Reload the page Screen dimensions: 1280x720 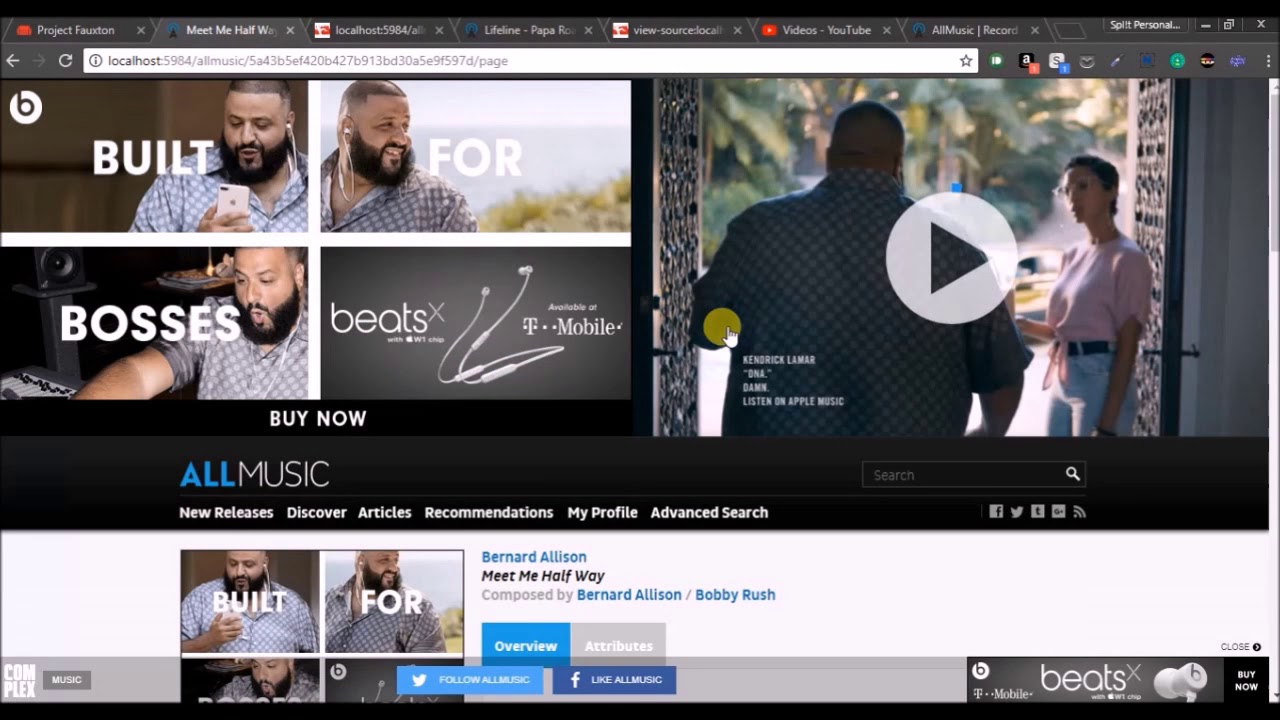pos(65,61)
